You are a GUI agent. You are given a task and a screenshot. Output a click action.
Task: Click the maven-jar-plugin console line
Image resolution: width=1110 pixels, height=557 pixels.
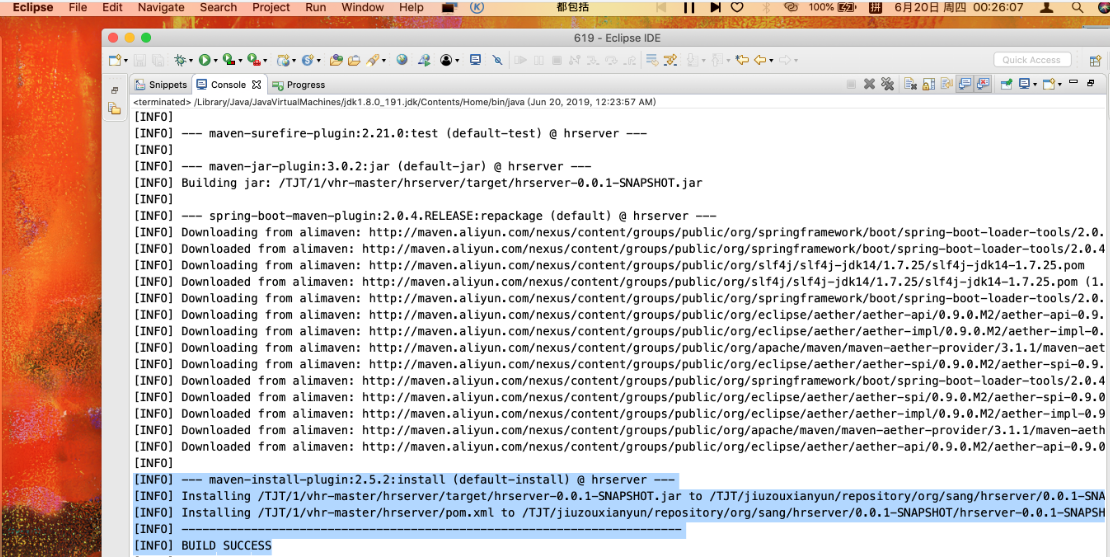(x=362, y=166)
